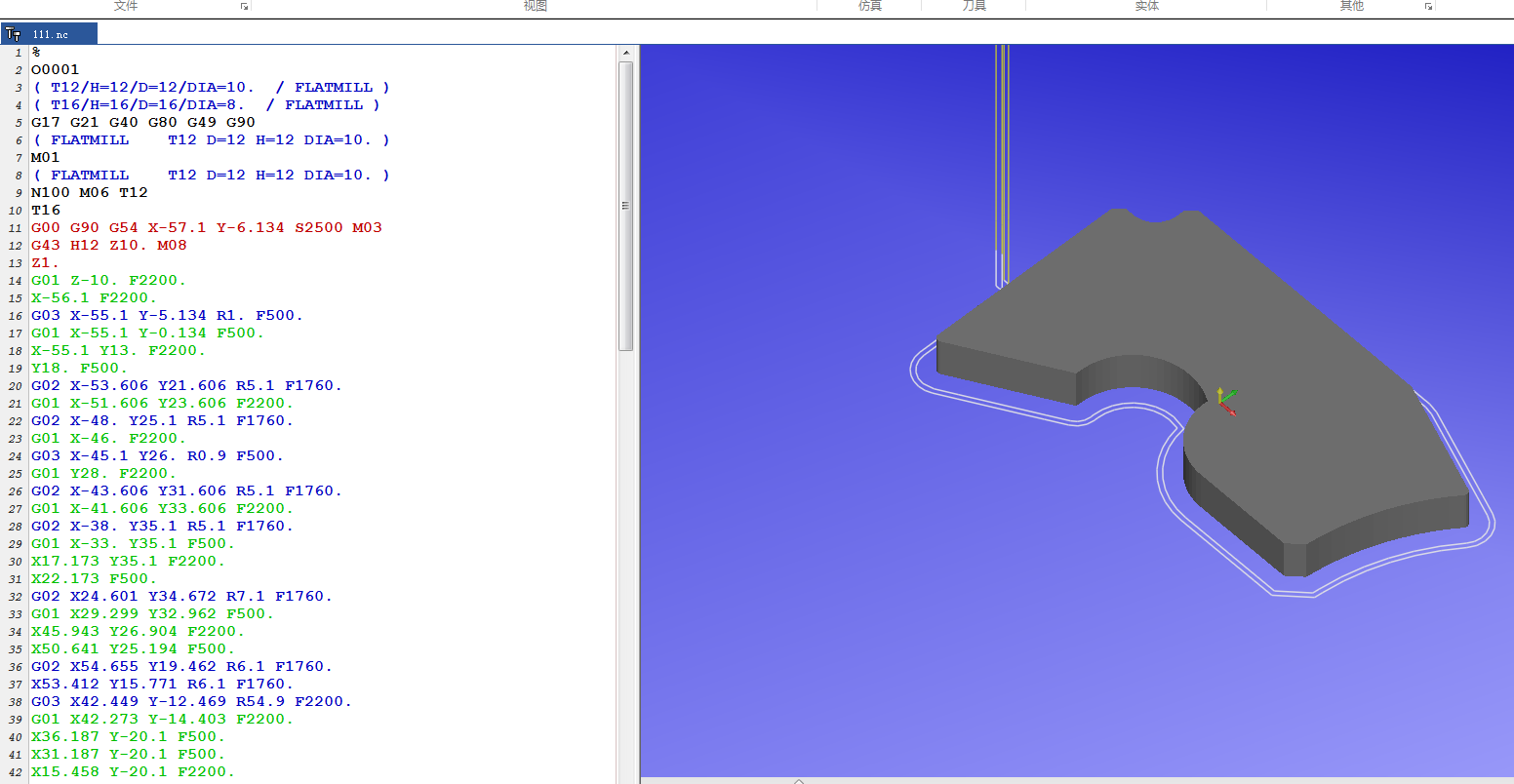The height and width of the screenshot is (784, 1514).
Task: Click the red Z1. line
Action: (46, 263)
